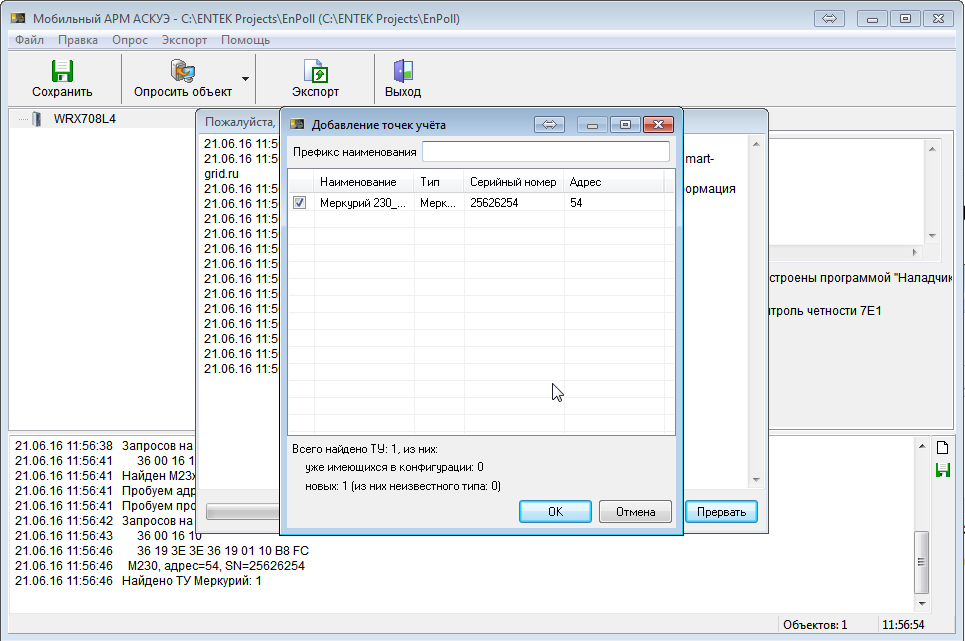
Task: Click scroll-down arrow in Пожалуйста progress window
Action: [756, 480]
